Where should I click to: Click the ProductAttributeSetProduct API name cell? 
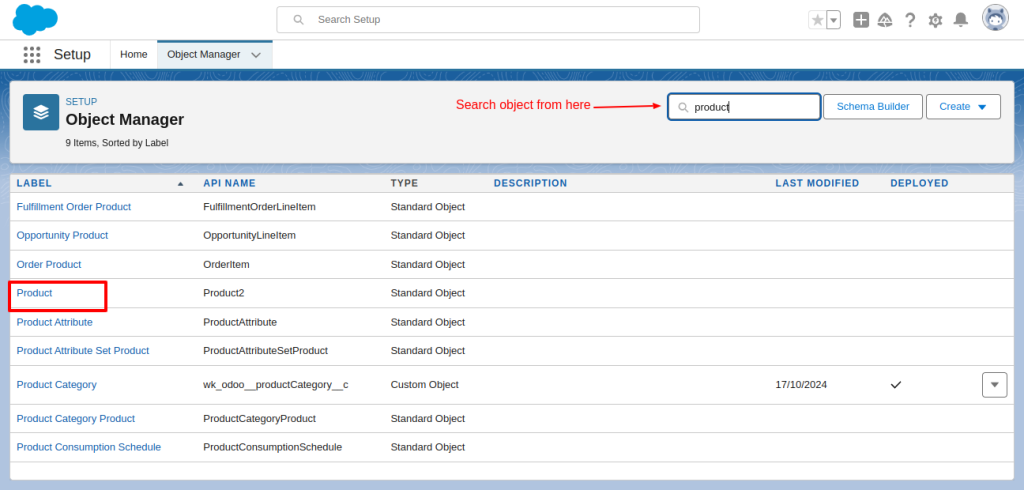coord(265,351)
